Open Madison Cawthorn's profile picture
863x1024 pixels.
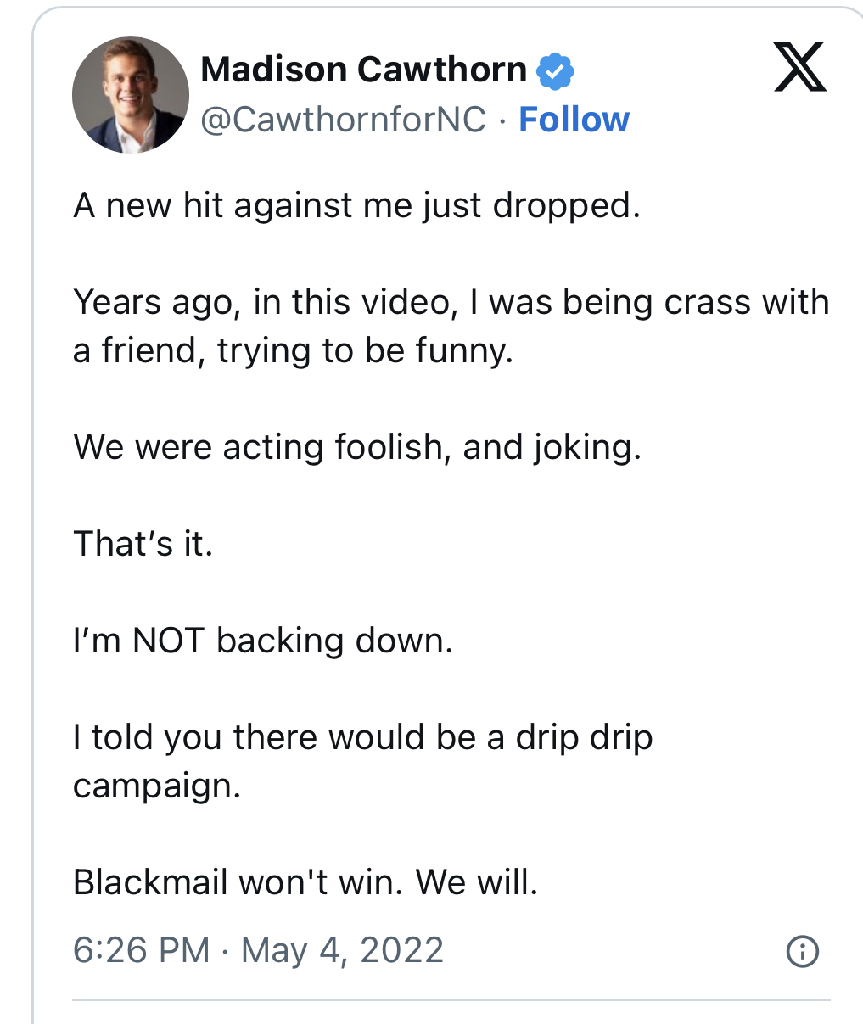(131, 95)
